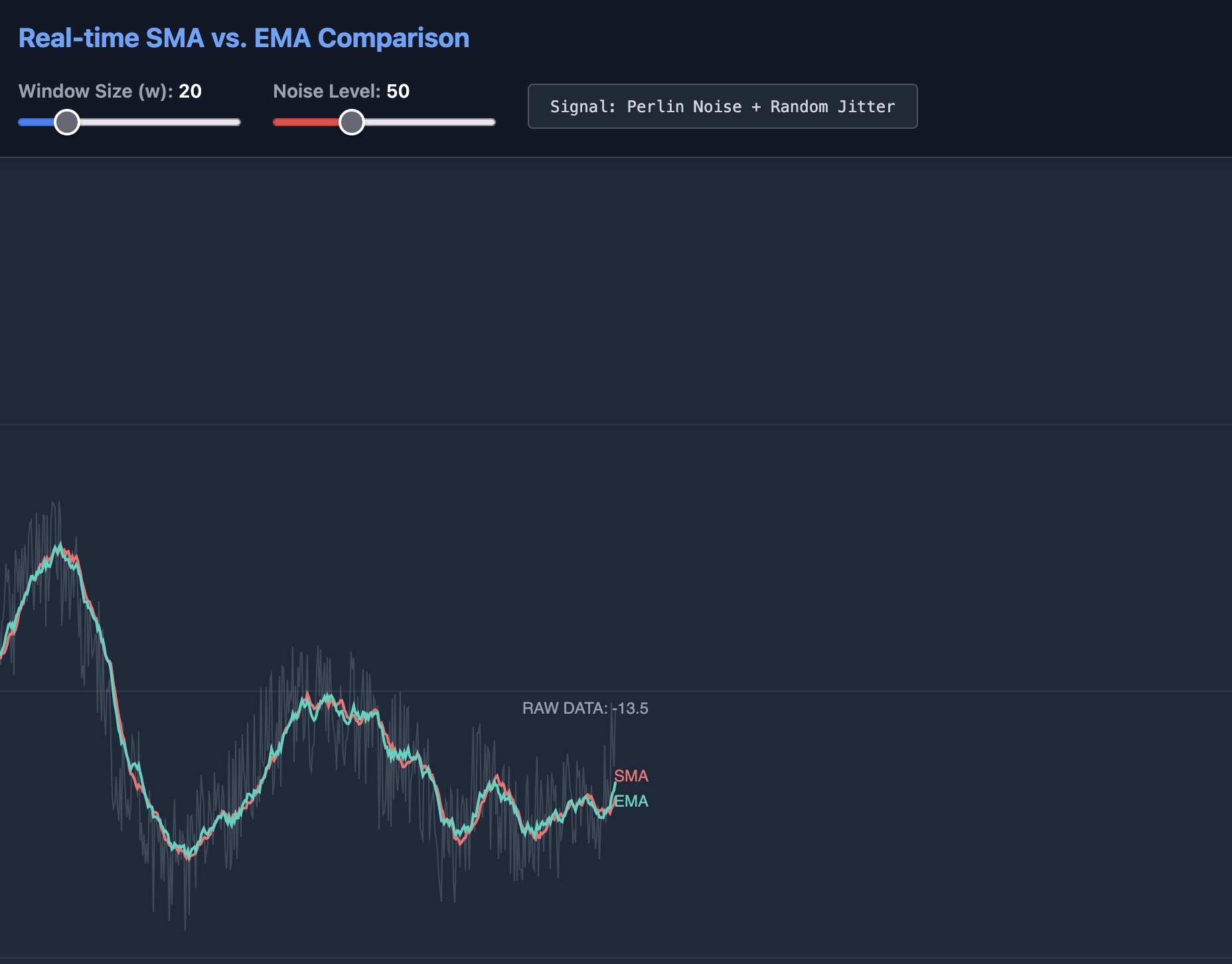
Task: Click the red SMA label on the chart
Action: 631,775
